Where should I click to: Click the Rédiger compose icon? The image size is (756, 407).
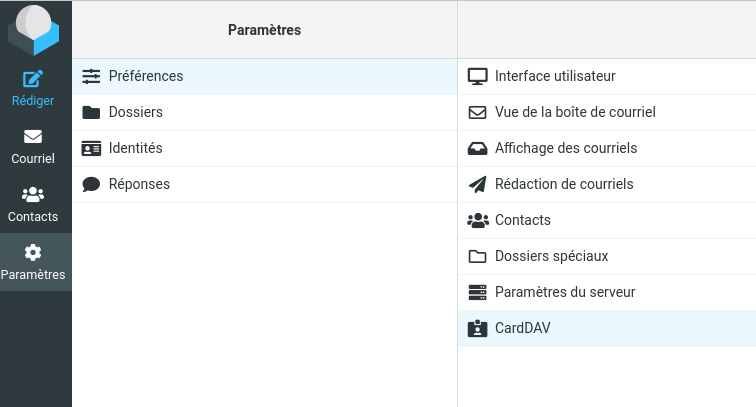pyautogui.click(x=33, y=79)
